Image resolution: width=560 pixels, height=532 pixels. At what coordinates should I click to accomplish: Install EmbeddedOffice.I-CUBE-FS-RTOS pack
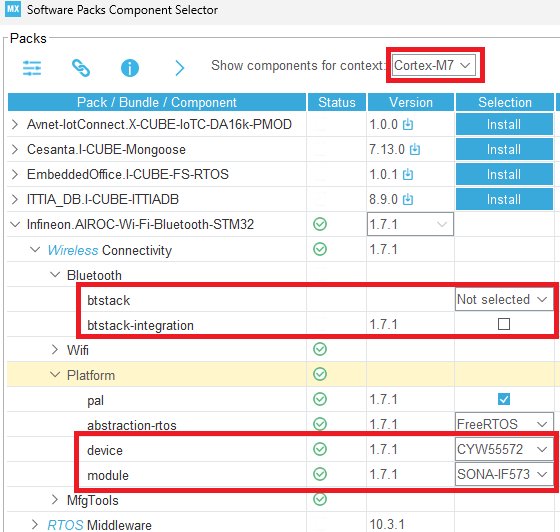pos(504,174)
